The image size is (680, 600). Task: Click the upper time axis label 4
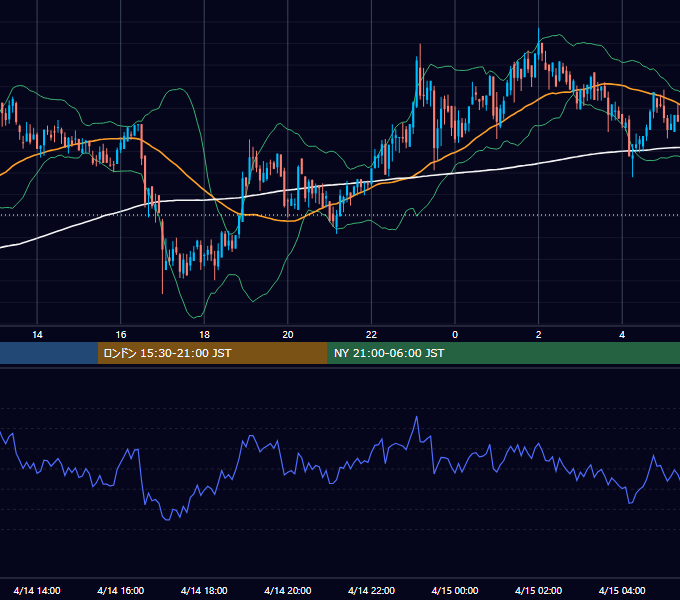pyautogui.click(x=622, y=335)
